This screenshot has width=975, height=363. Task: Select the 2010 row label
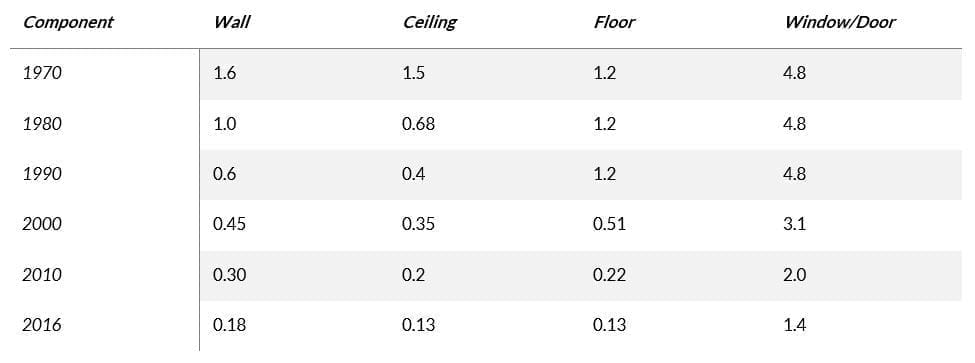(42, 275)
